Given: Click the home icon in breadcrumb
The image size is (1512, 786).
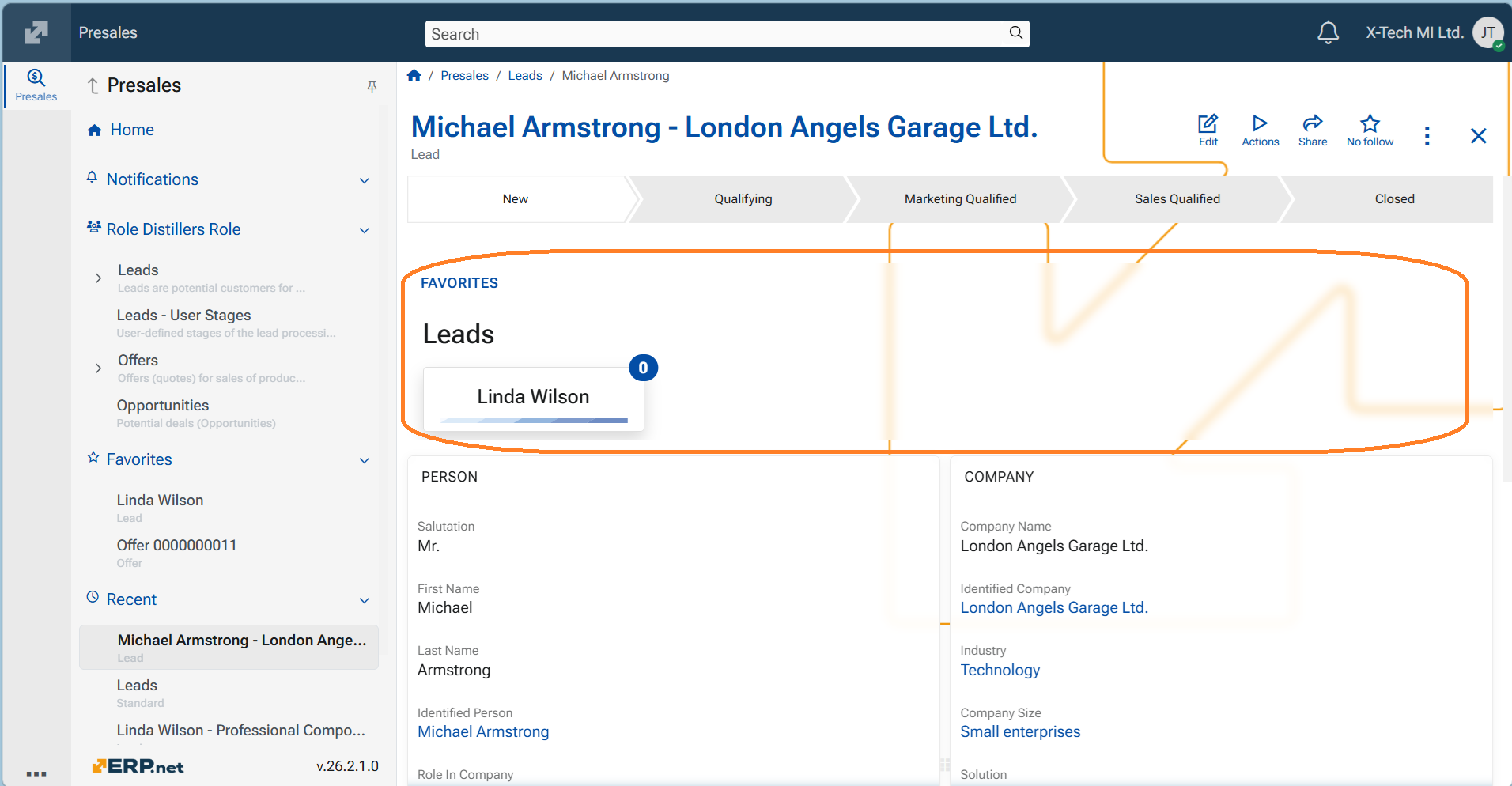Looking at the screenshot, I should click(x=414, y=76).
